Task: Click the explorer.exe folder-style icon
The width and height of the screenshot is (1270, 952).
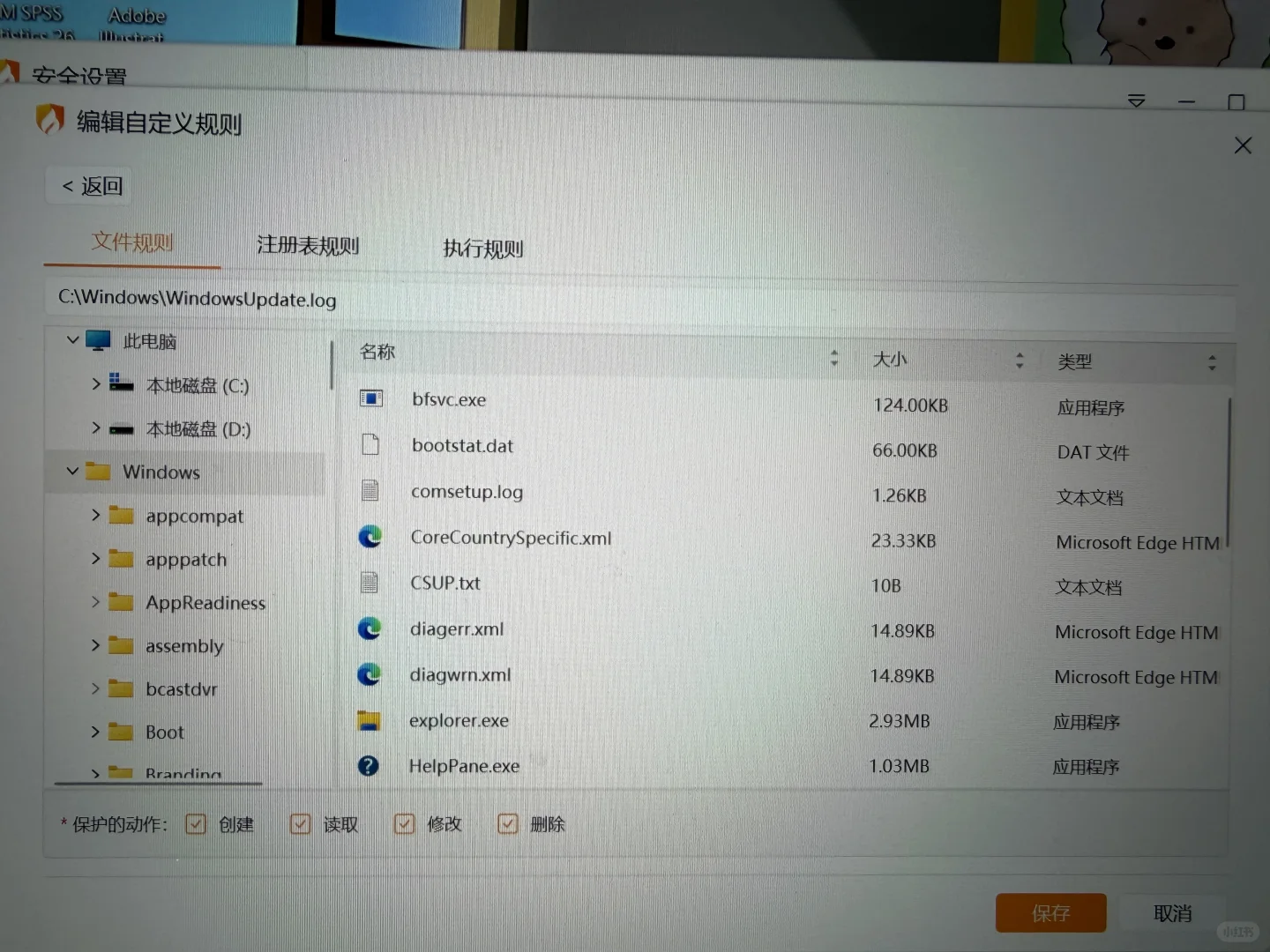Action: pos(369,720)
